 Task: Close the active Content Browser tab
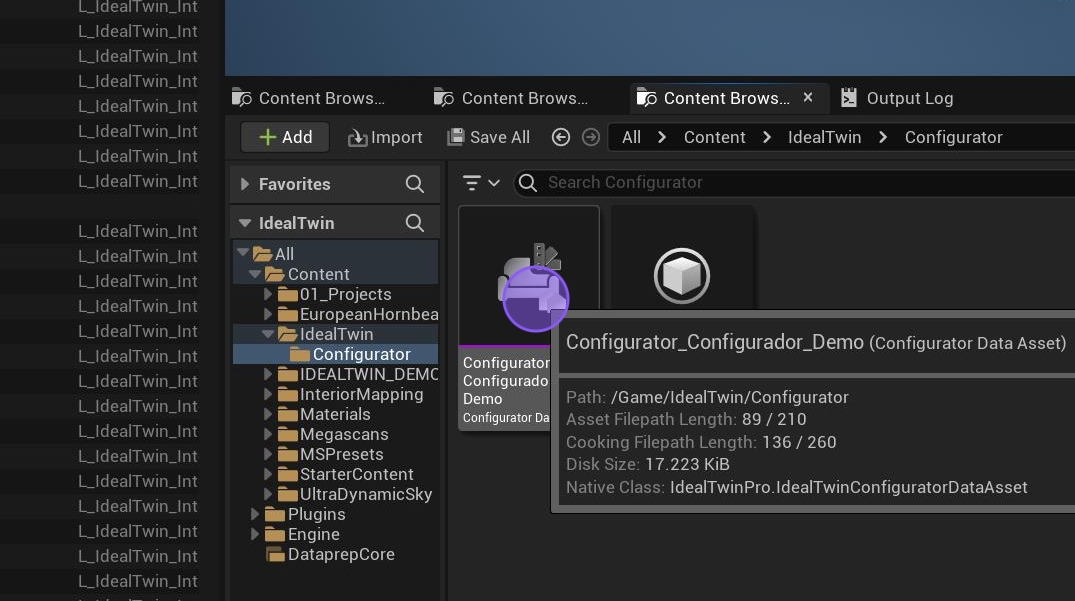click(808, 97)
